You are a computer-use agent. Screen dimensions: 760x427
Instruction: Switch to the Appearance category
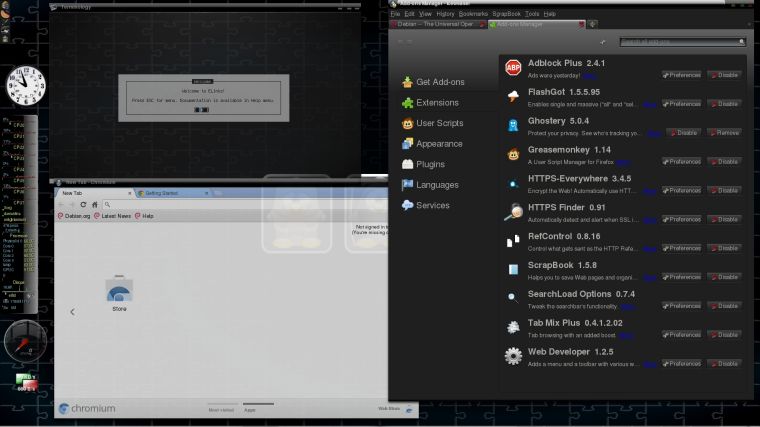[432, 144]
